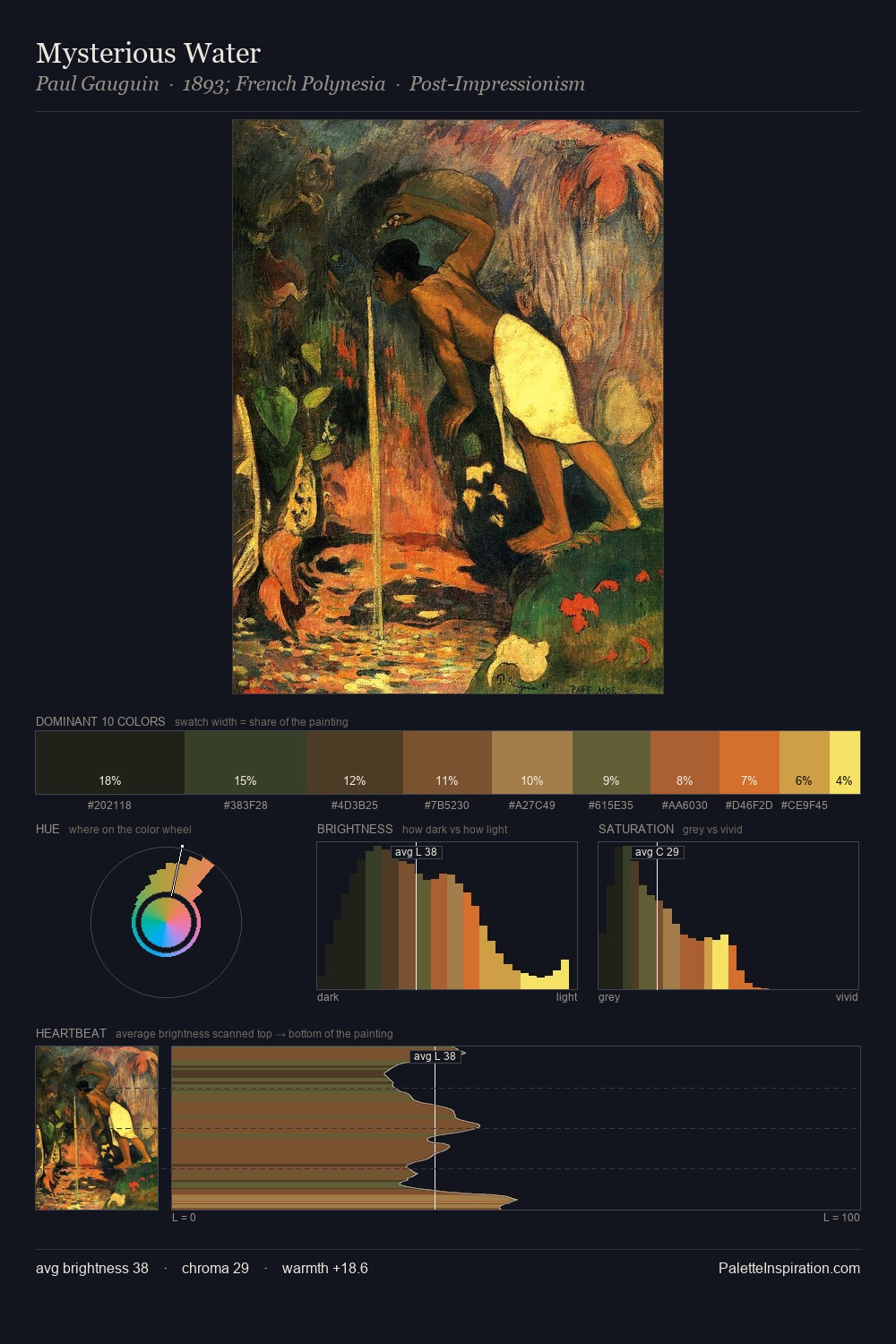Click the 'chroma 29' footer stat
The height and width of the screenshot is (1344, 896).
(215, 1269)
